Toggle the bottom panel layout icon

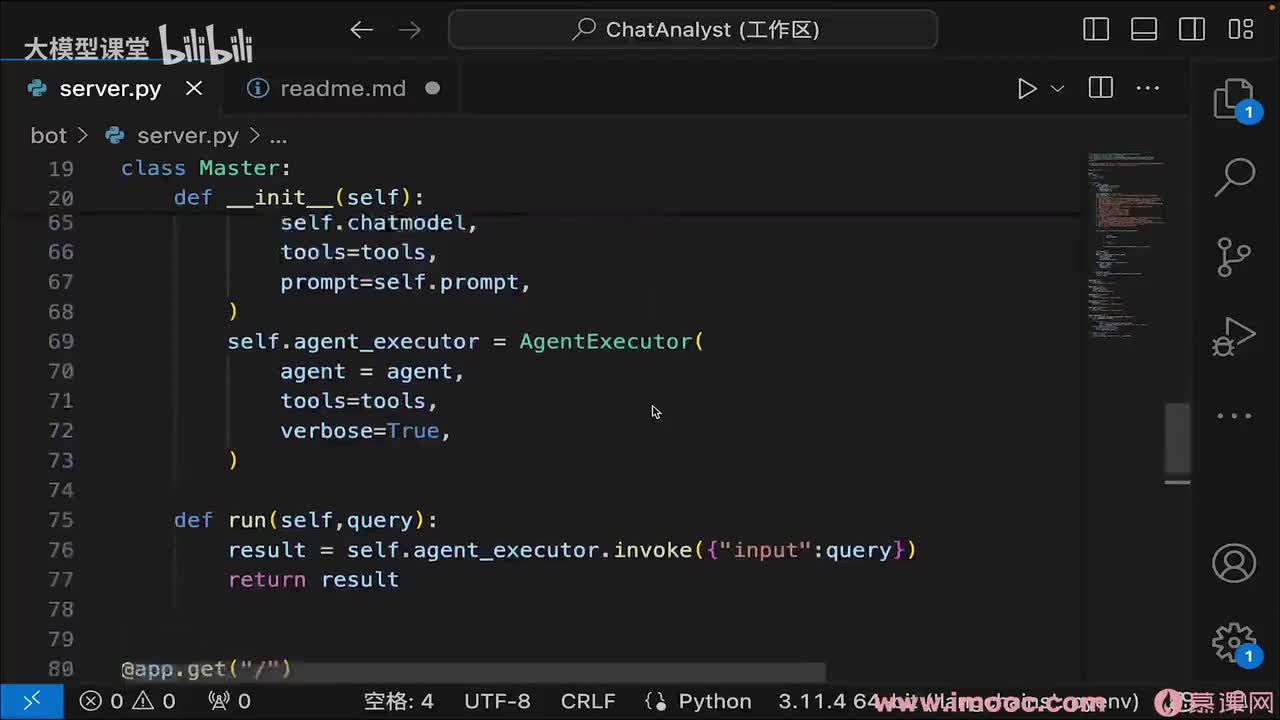pyautogui.click(x=1144, y=30)
